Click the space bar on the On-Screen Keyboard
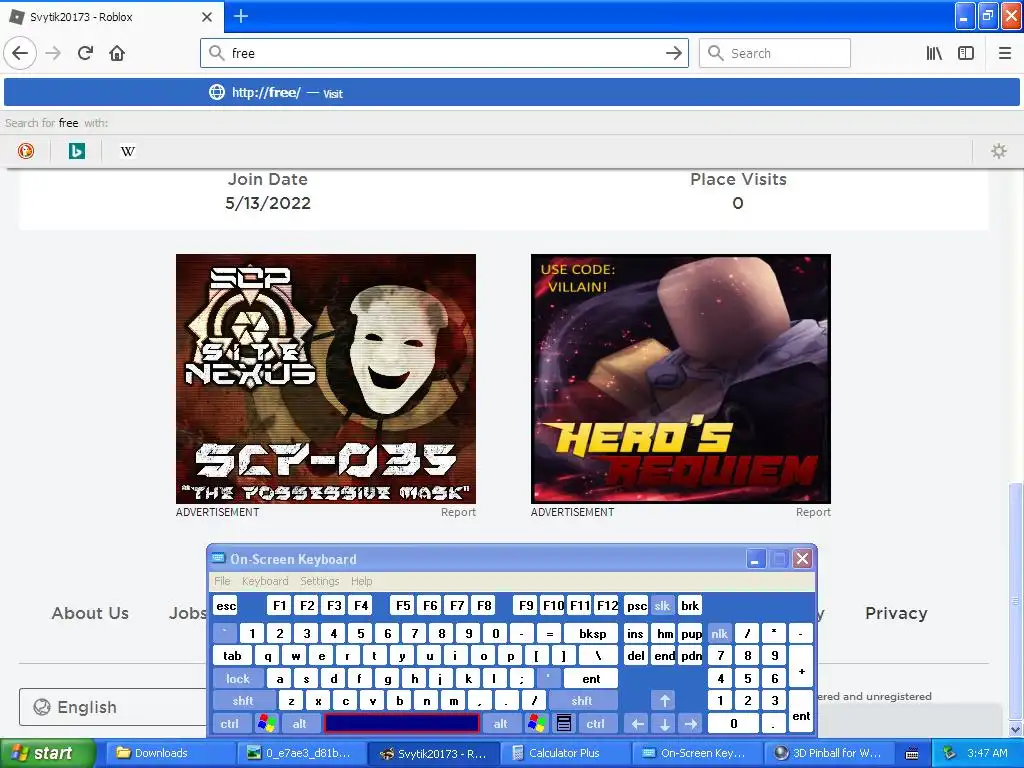 (402, 724)
